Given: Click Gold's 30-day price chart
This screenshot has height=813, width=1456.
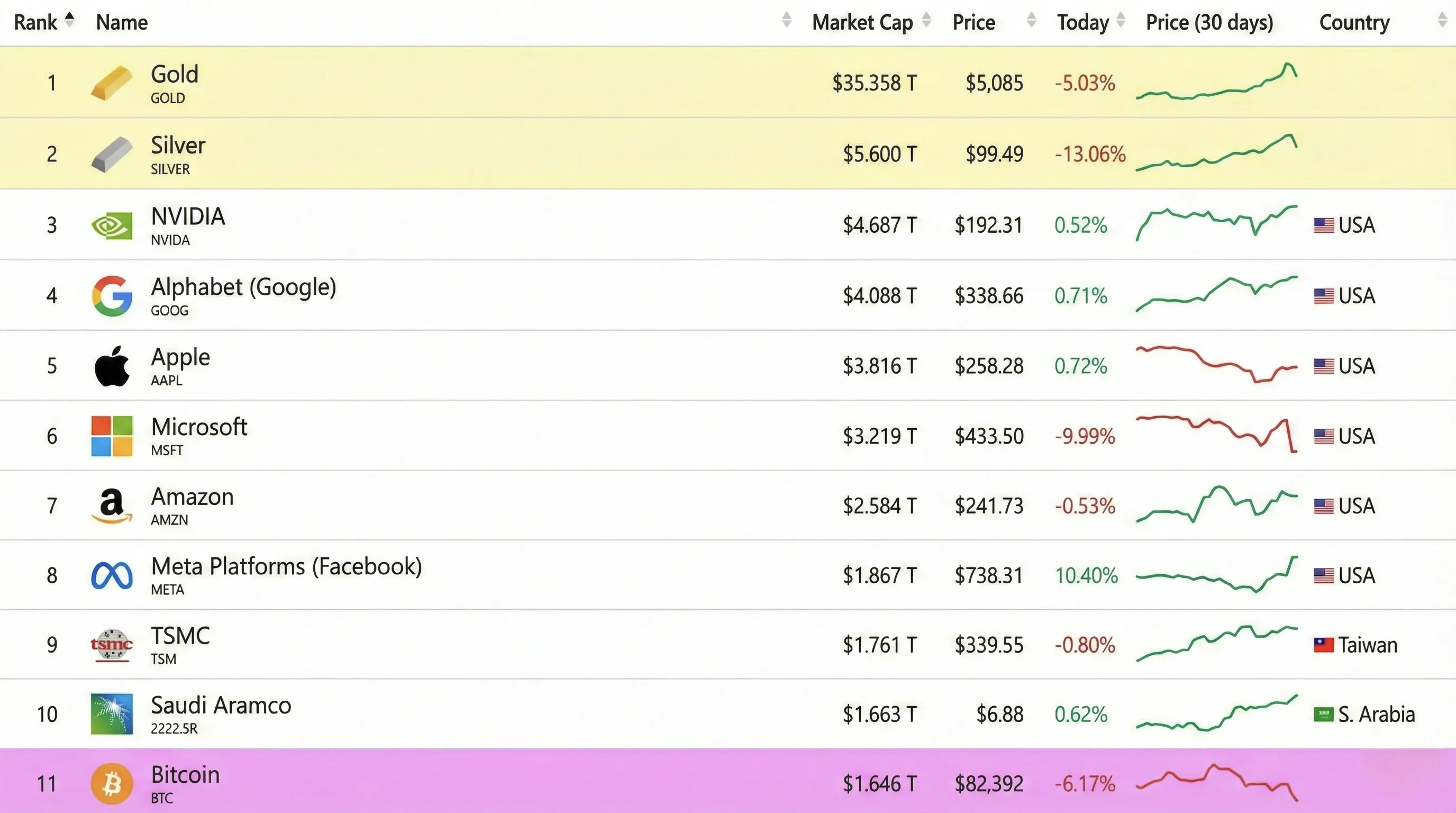Looking at the screenshot, I should (x=1216, y=85).
